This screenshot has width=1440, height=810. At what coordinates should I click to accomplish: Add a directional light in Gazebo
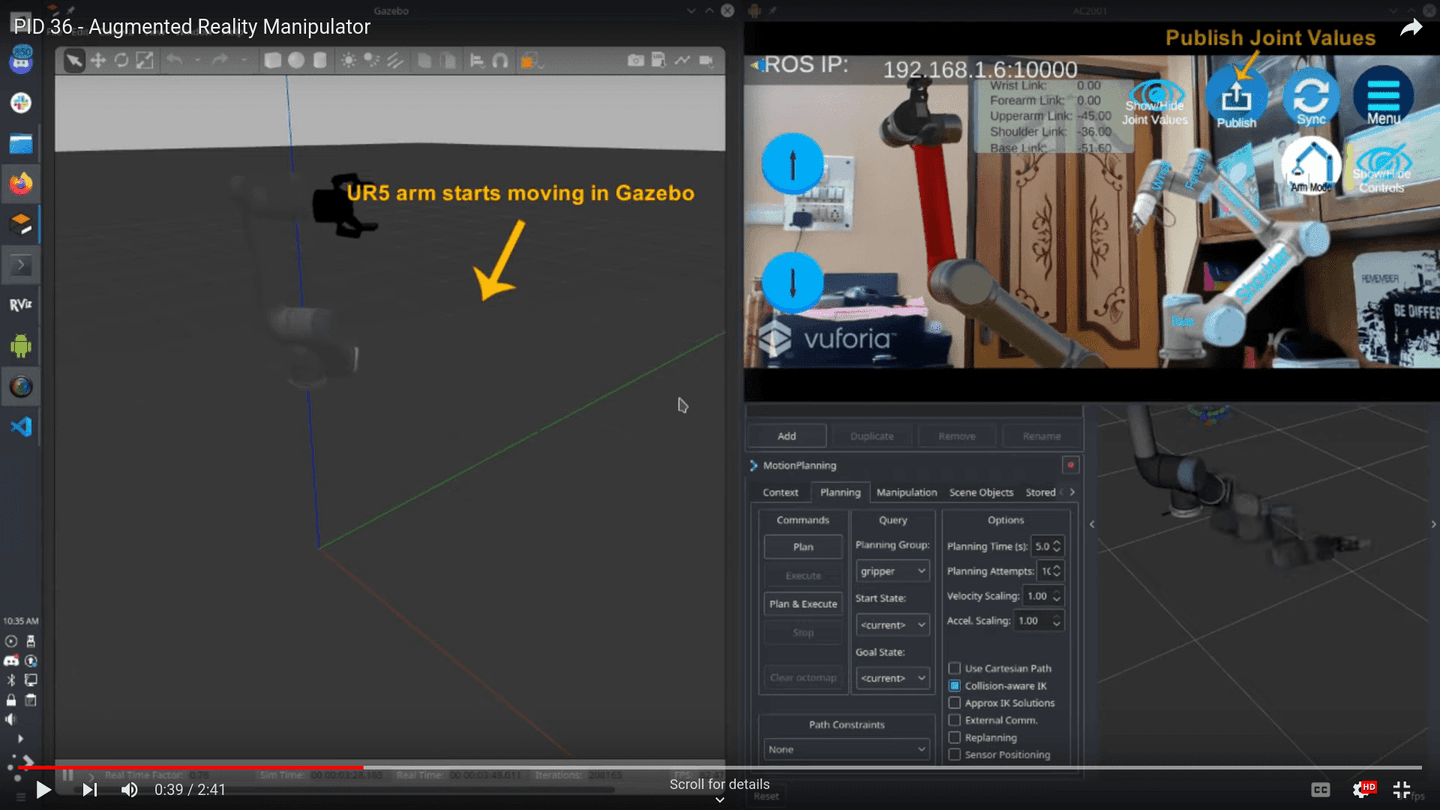tap(395, 61)
